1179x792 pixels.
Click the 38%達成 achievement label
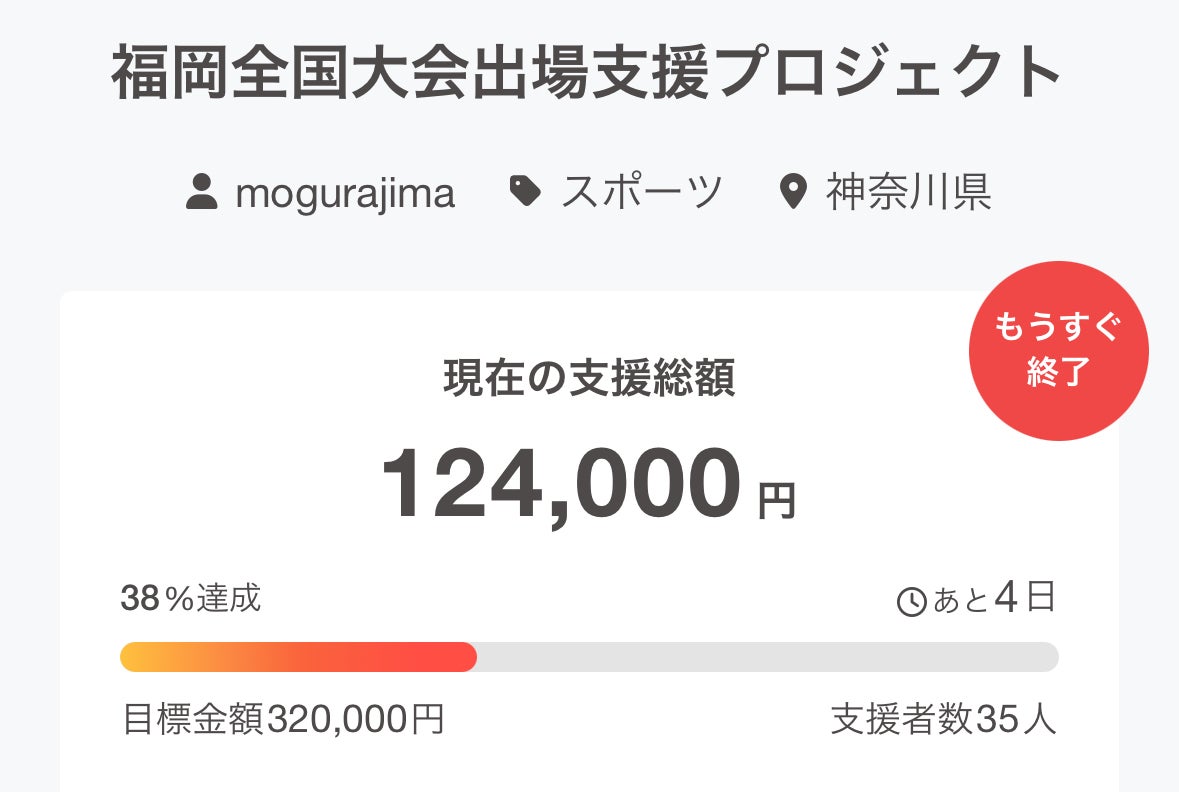[190, 598]
